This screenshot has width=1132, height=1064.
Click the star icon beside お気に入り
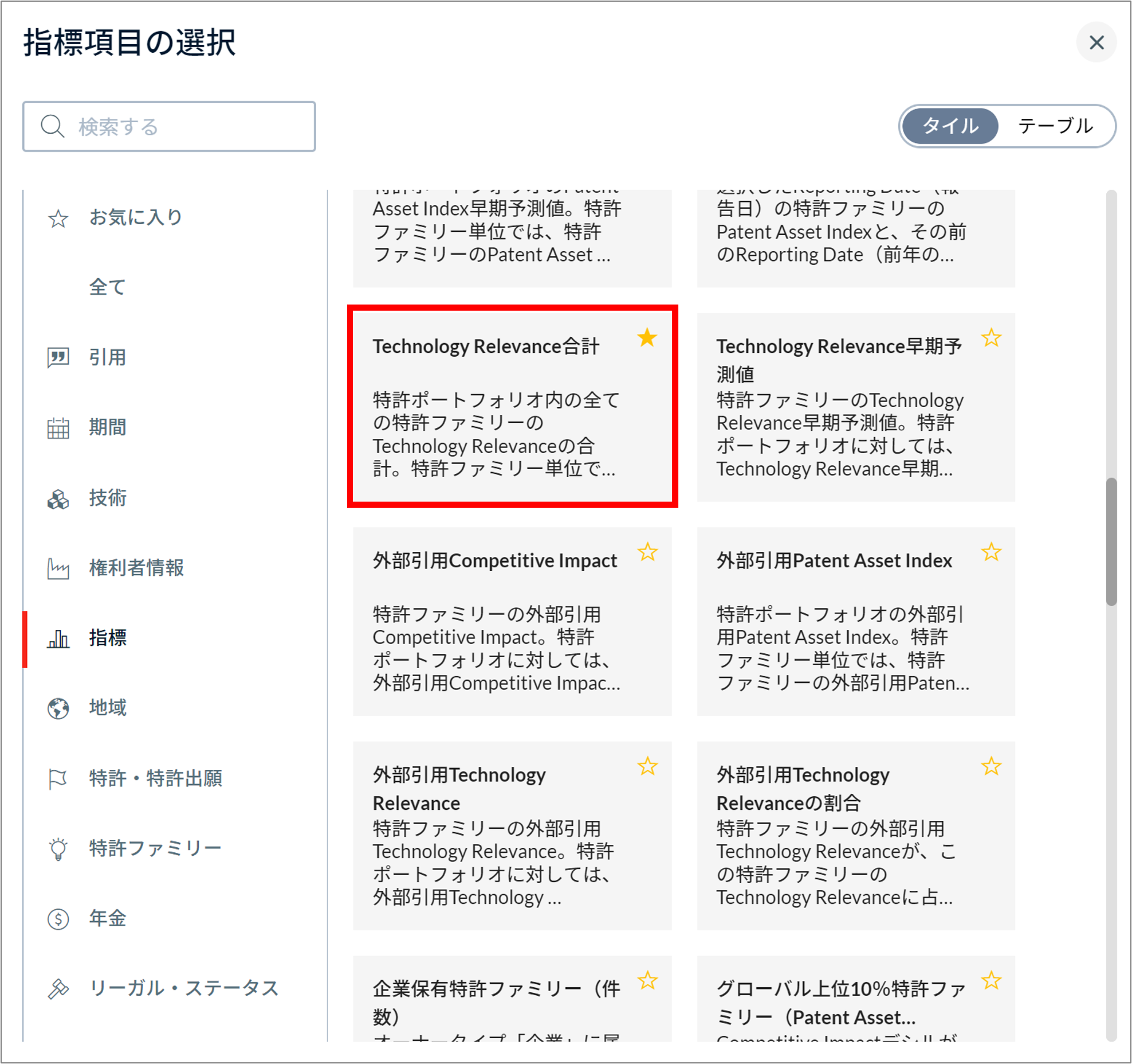coord(58,219)
